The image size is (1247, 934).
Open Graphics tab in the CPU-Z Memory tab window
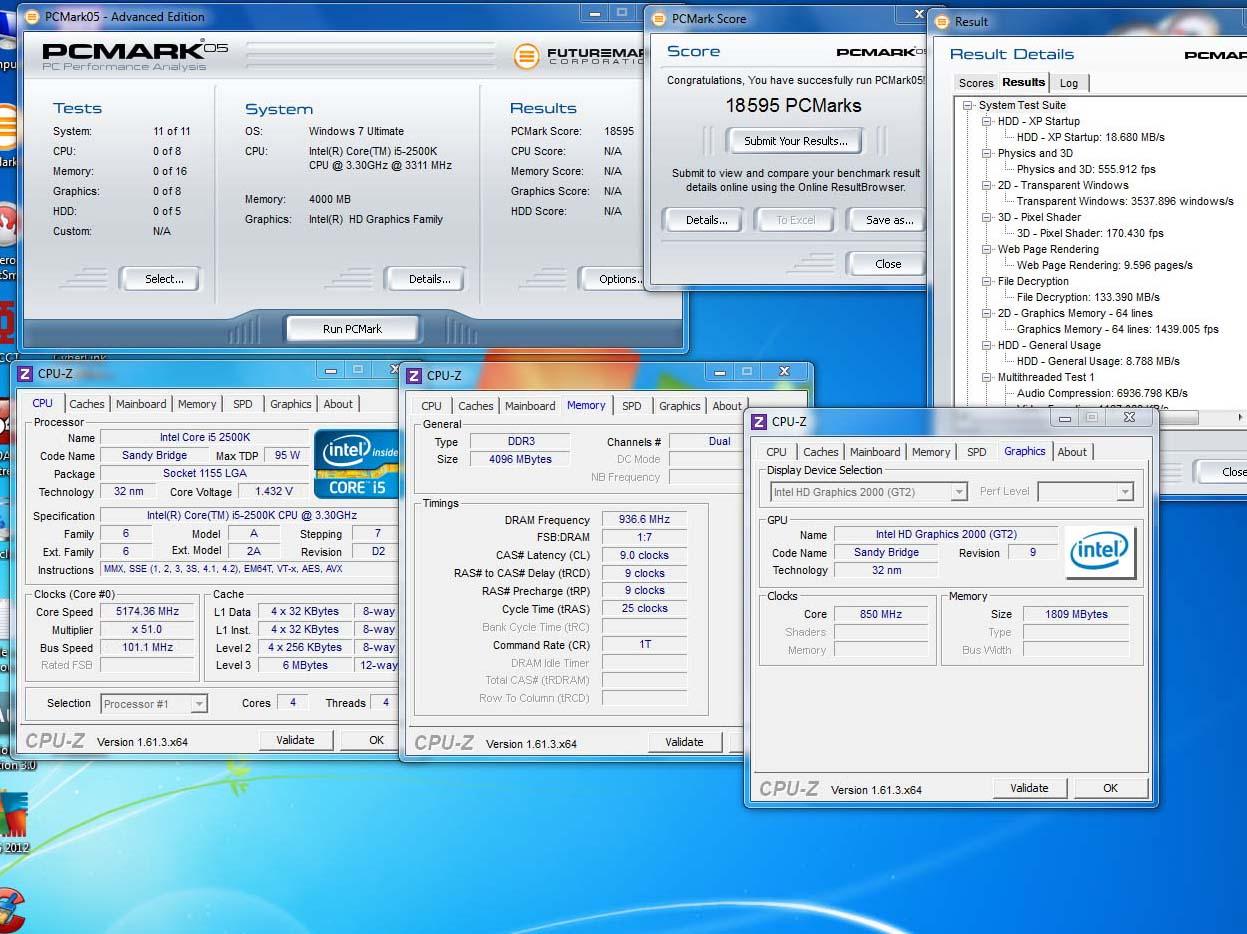[680, 406]
